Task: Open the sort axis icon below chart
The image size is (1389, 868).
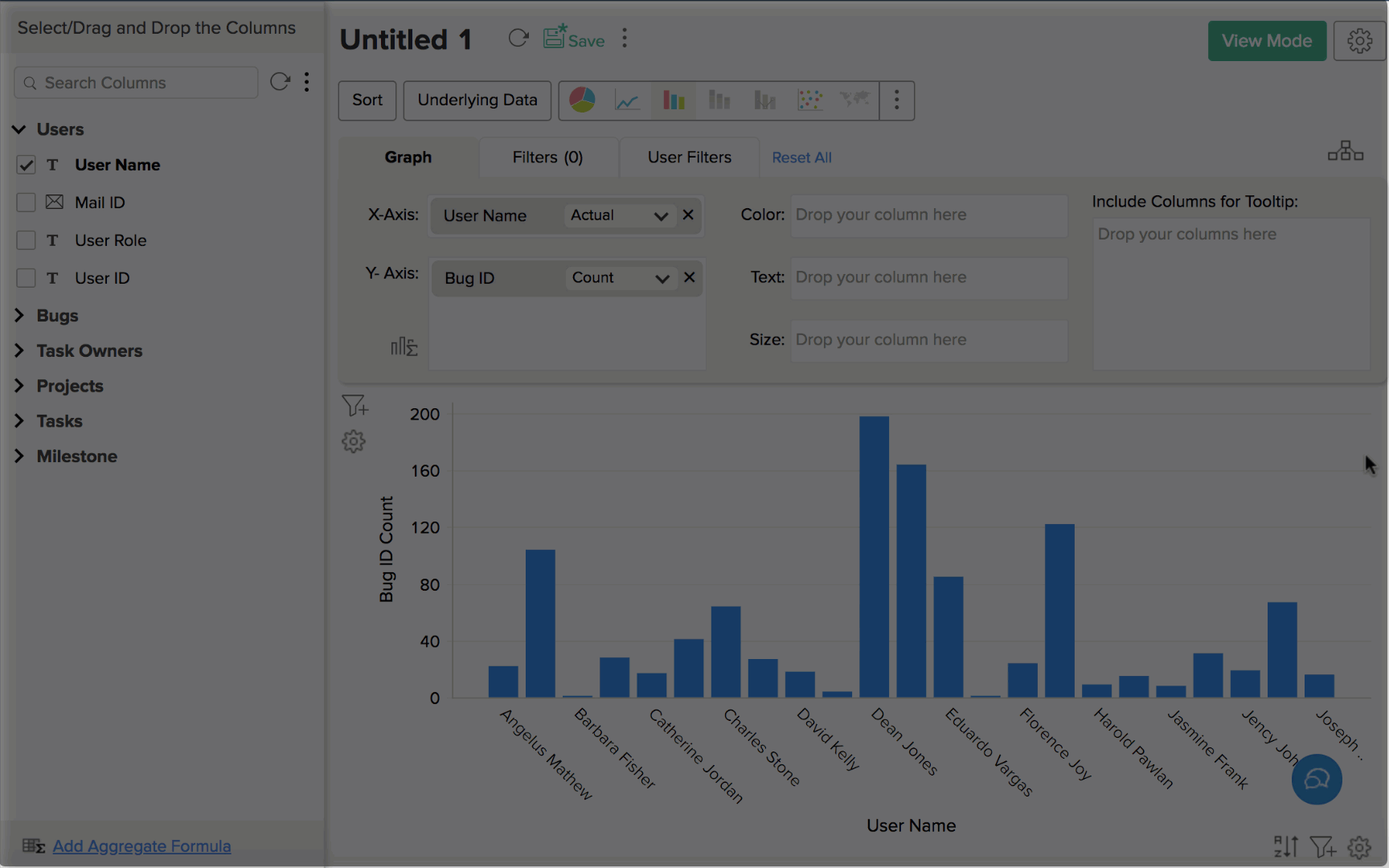Action: (1285, 846)
